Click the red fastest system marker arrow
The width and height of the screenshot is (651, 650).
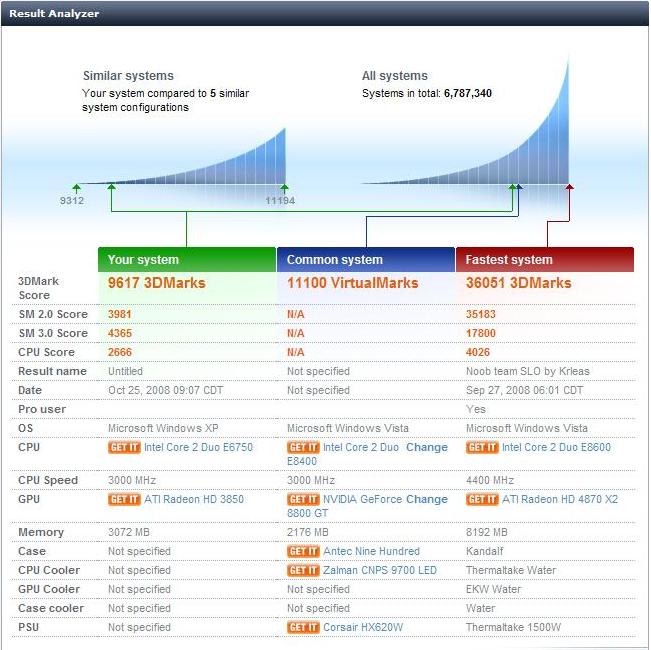coord(570,188)
